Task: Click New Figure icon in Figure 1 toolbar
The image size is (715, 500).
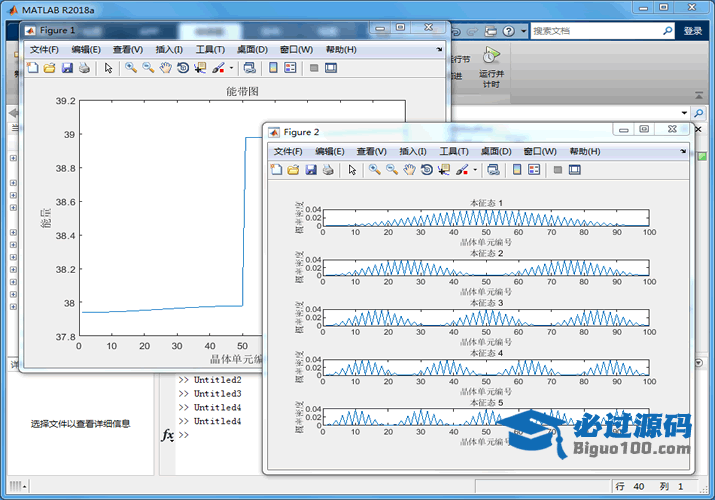Action: (32, 68)
